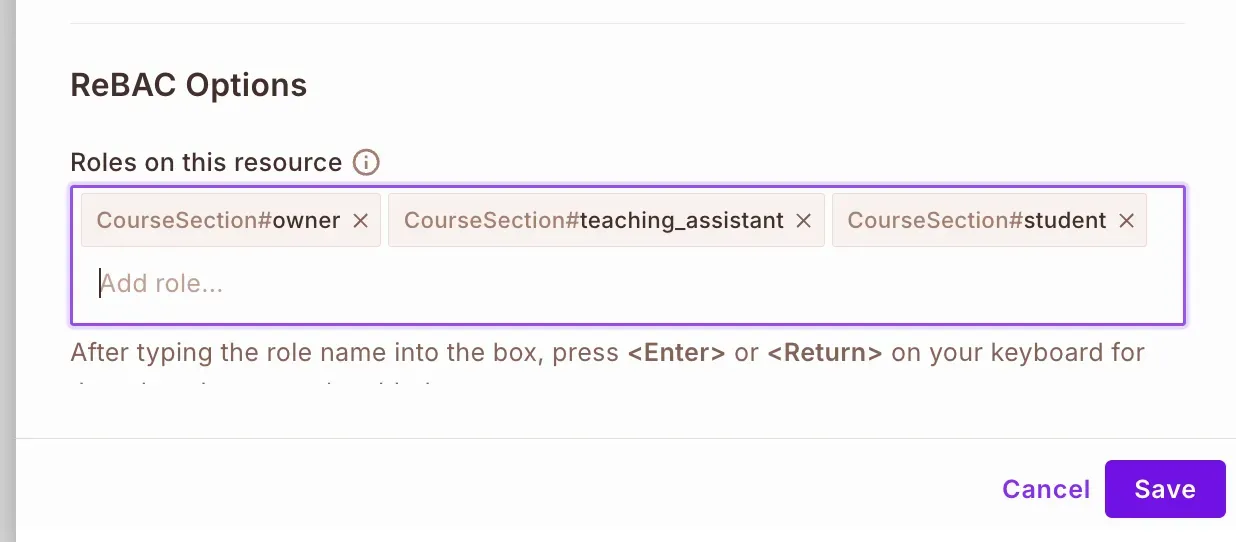Click the bold <Return> hint text
Image resolution: width=1236 pixels, height=542 pixels.
click(825, 353)
